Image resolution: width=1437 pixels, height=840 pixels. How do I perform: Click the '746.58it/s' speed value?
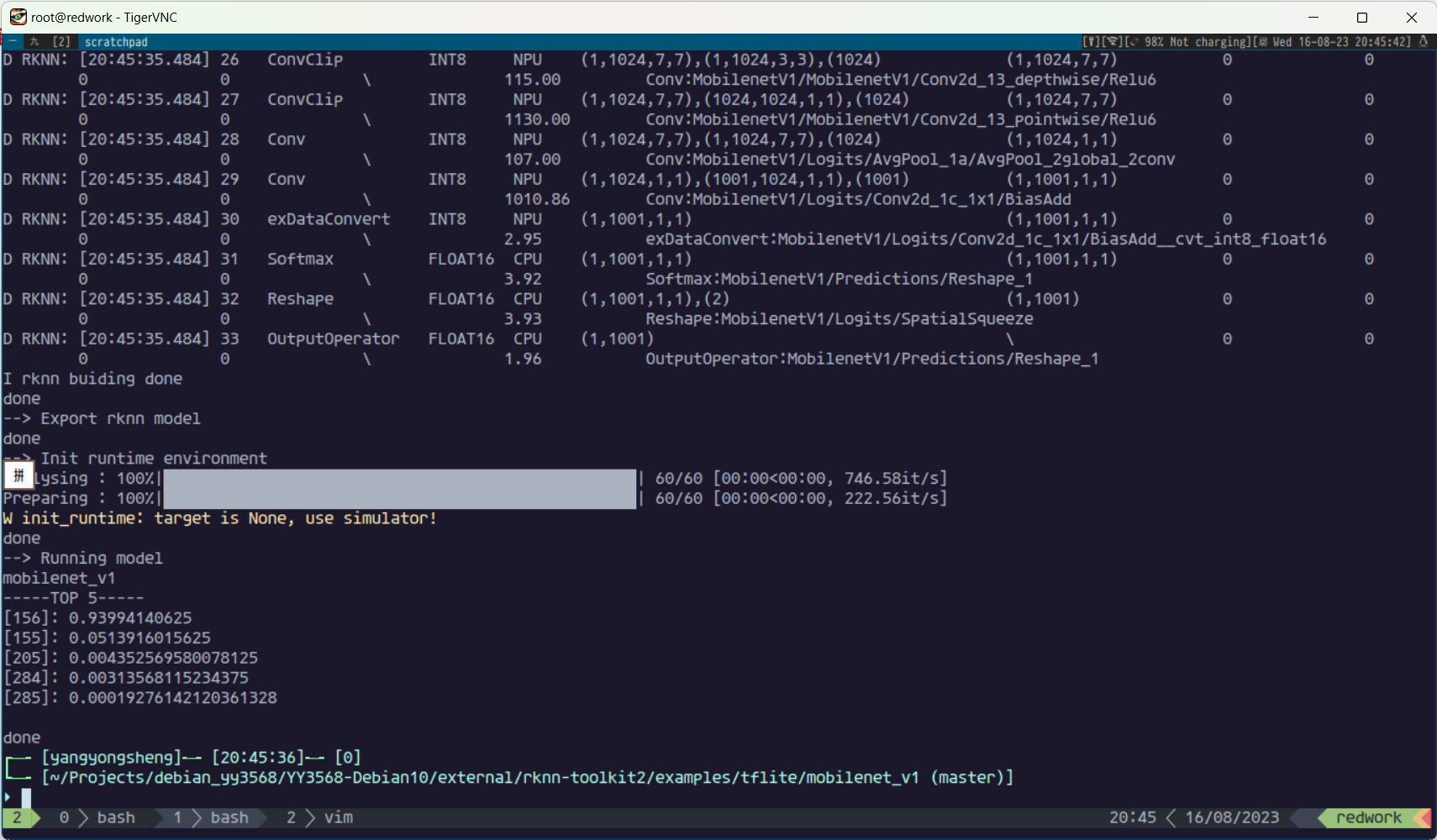[x=891, y=479]
